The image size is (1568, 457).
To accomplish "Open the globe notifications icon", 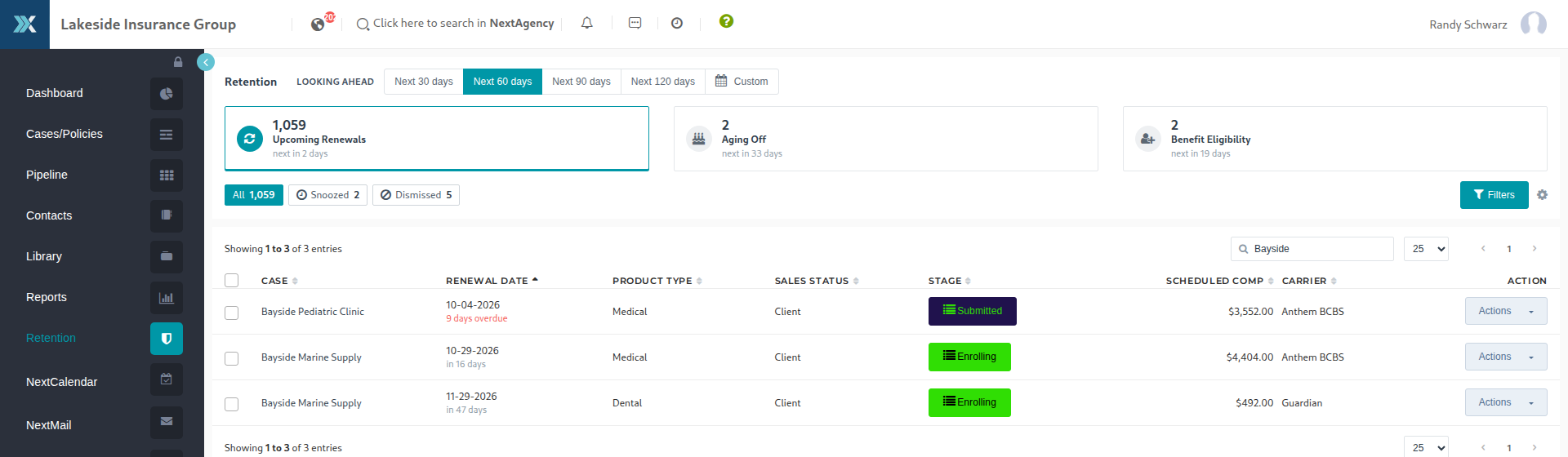I will click(x=318, y=24).
